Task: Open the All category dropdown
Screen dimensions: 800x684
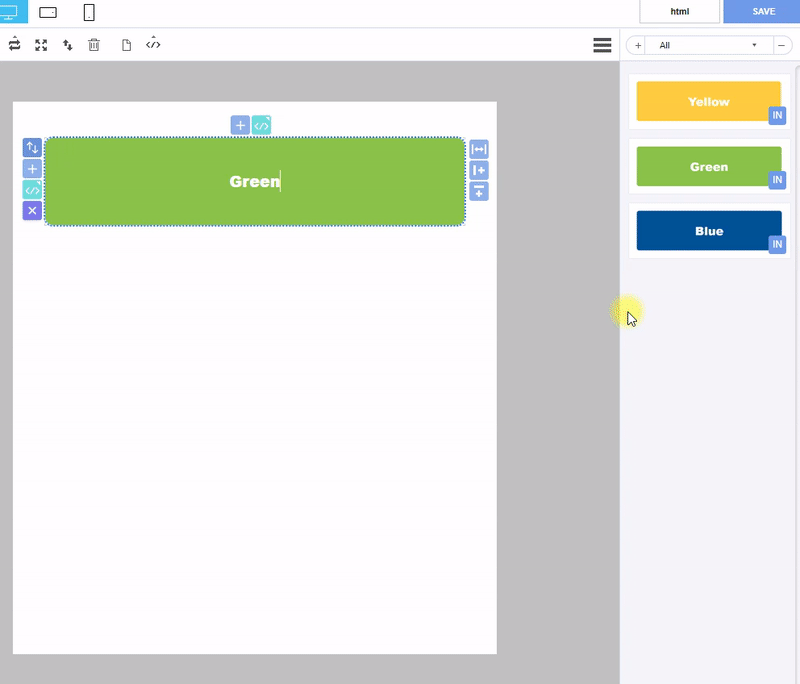Action: pos(708,45)
